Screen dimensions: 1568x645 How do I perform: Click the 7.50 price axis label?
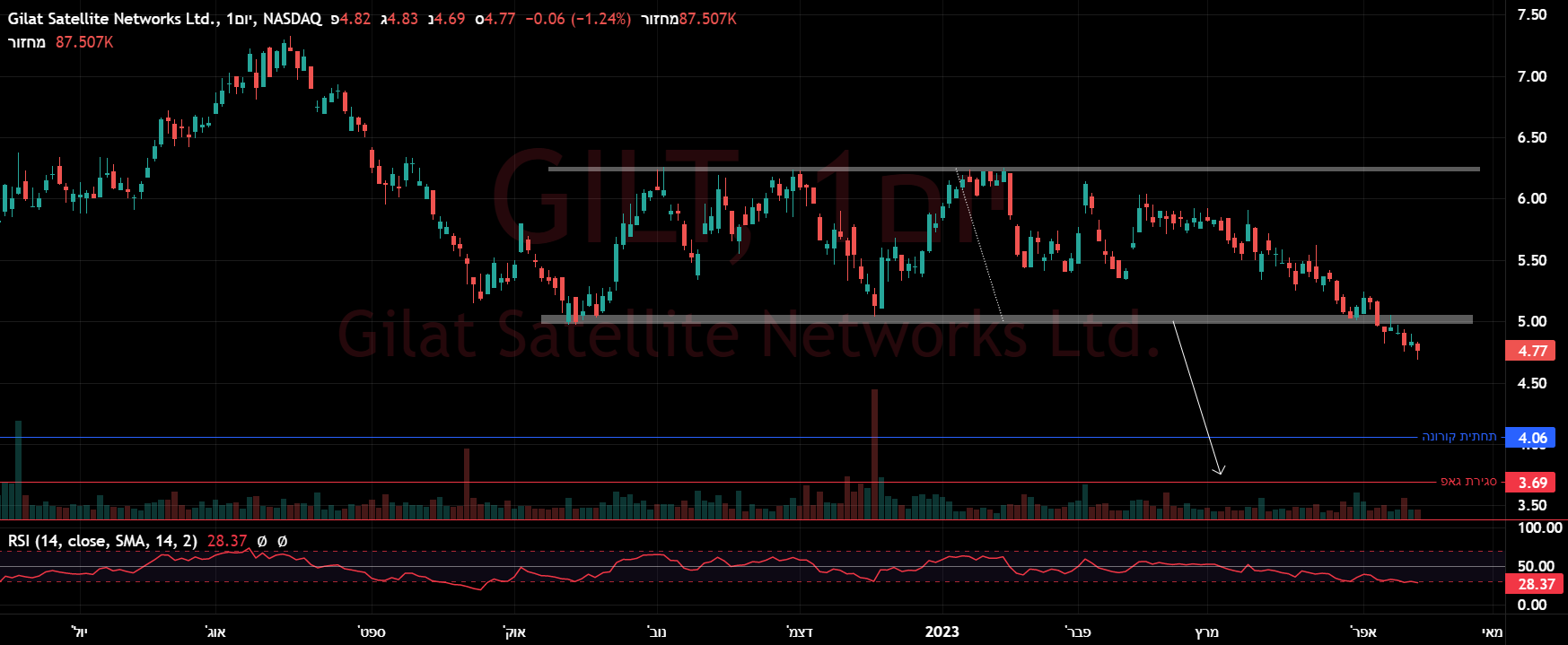pos(1532,14)
